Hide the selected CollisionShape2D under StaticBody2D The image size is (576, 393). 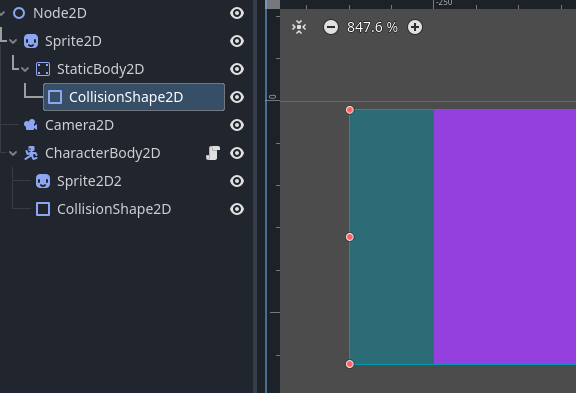point(237,97)
